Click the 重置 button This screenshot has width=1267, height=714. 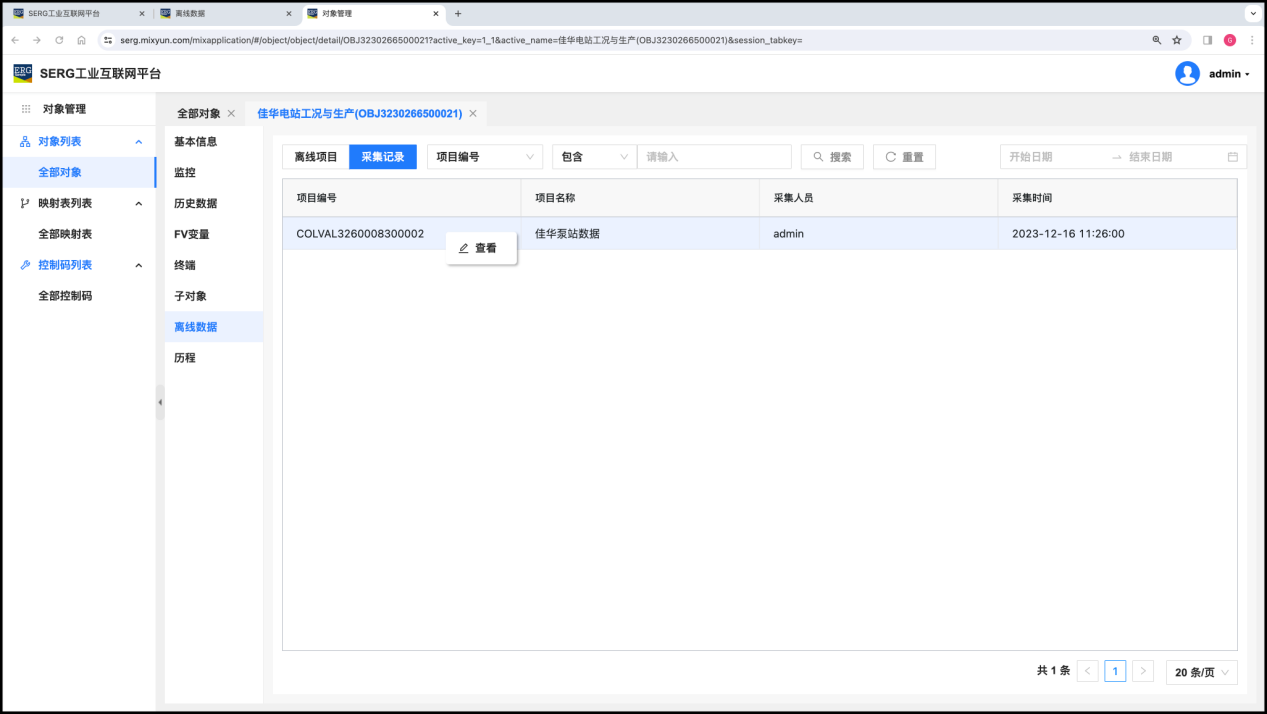[904, 157]
